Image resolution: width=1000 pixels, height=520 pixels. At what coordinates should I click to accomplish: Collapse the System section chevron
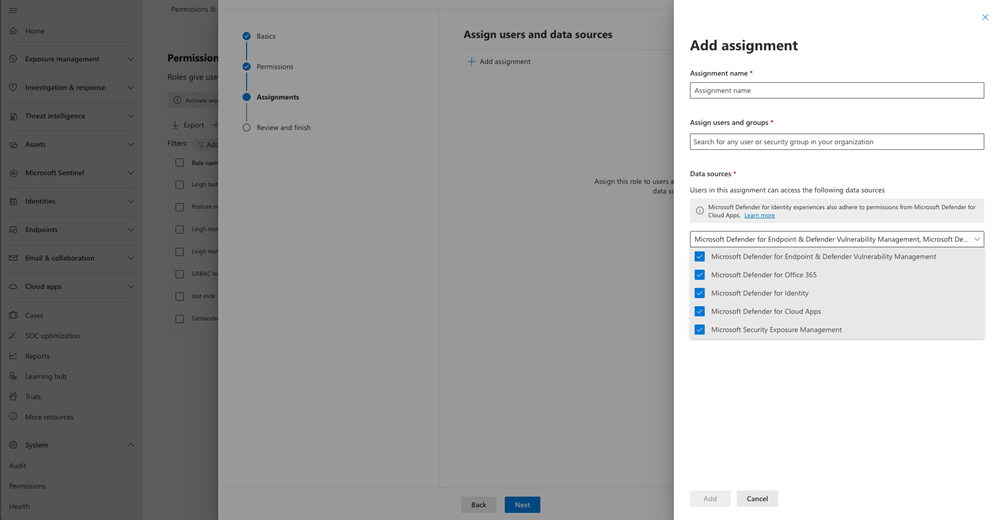pyautogui.click(x=131, y=445)
